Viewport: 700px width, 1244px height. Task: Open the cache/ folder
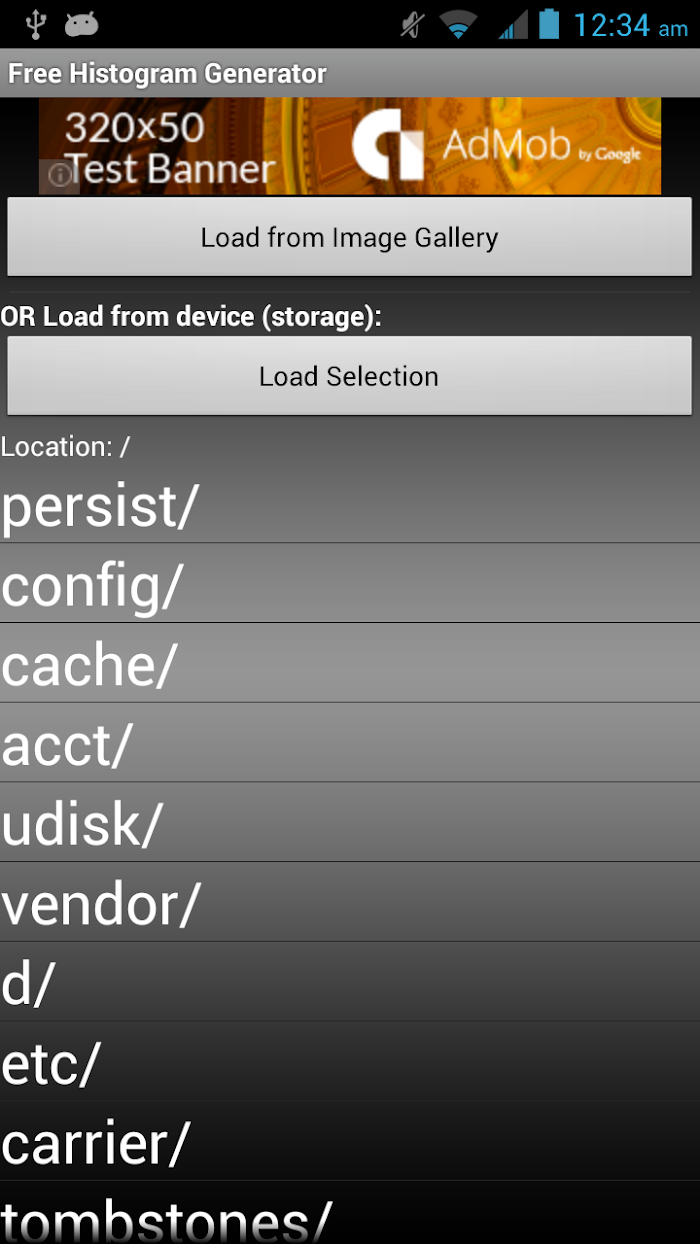[x=350, y=663]
